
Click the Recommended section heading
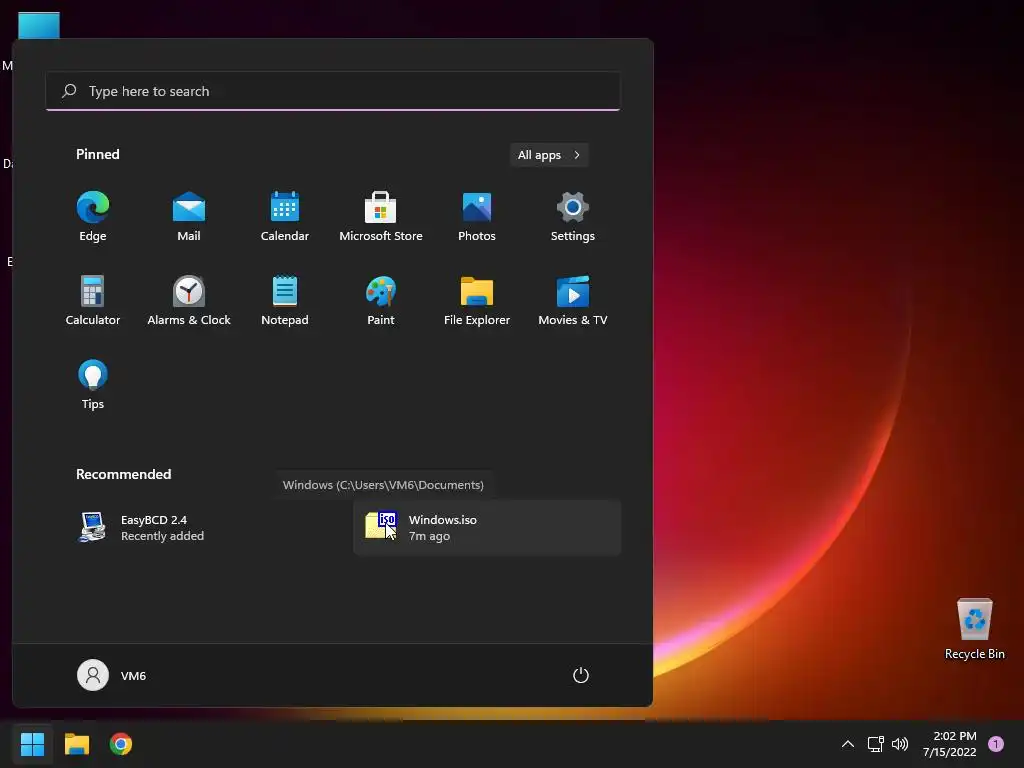(123, 474)
